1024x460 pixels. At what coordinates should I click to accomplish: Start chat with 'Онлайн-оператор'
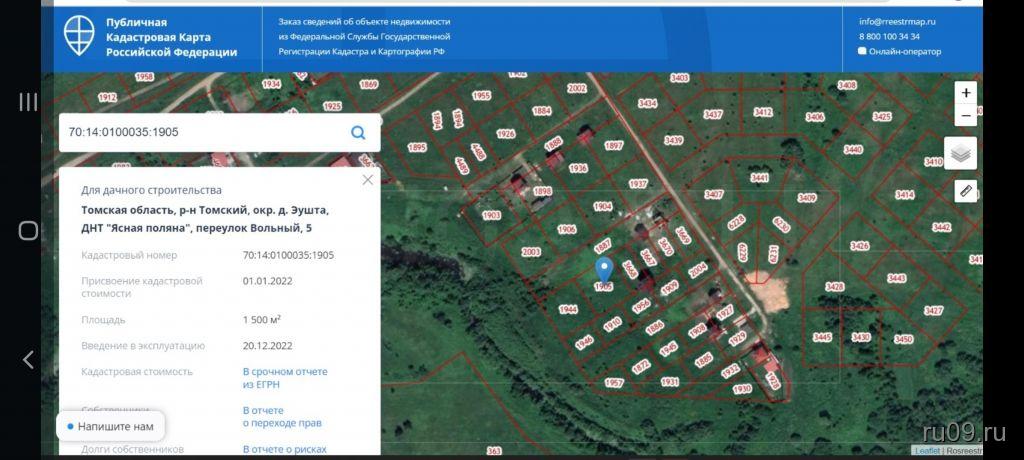[902, 50]
